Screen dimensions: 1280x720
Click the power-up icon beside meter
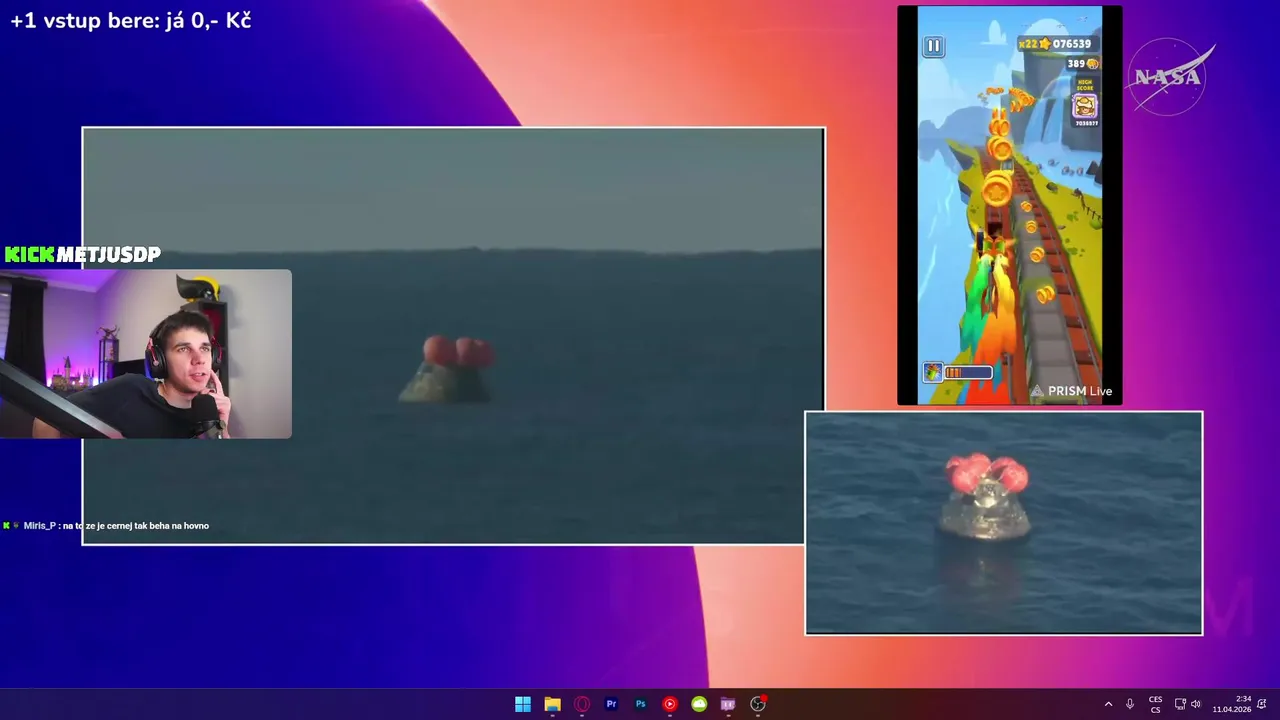pos(932,373)
